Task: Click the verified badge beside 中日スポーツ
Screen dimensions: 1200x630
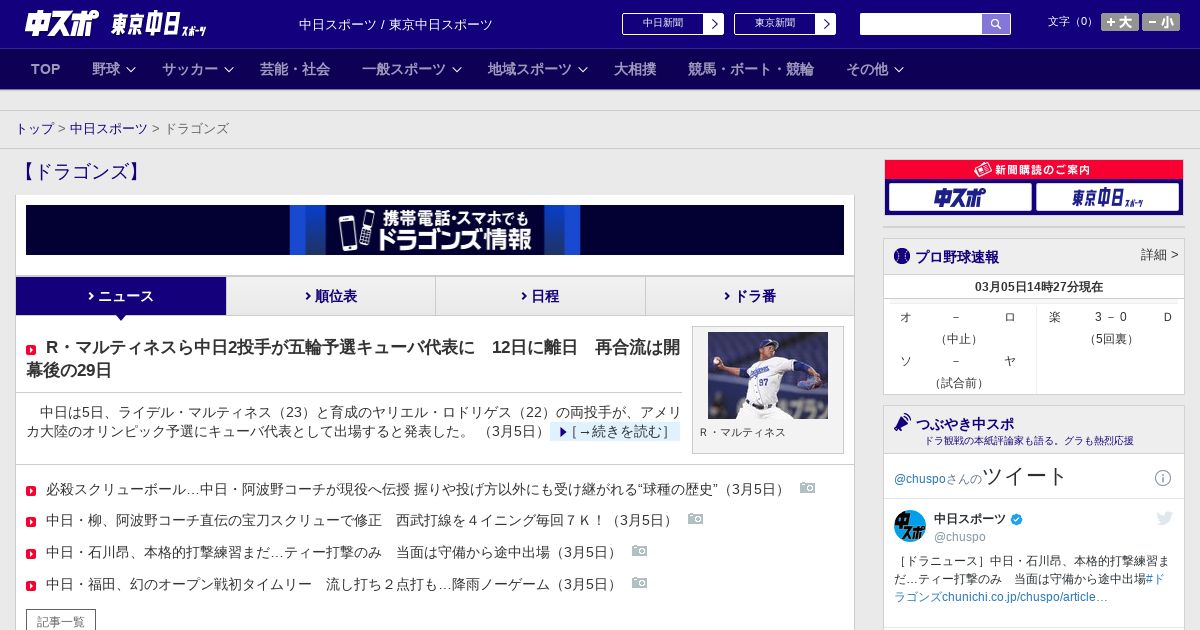Action: [1017, 519]
